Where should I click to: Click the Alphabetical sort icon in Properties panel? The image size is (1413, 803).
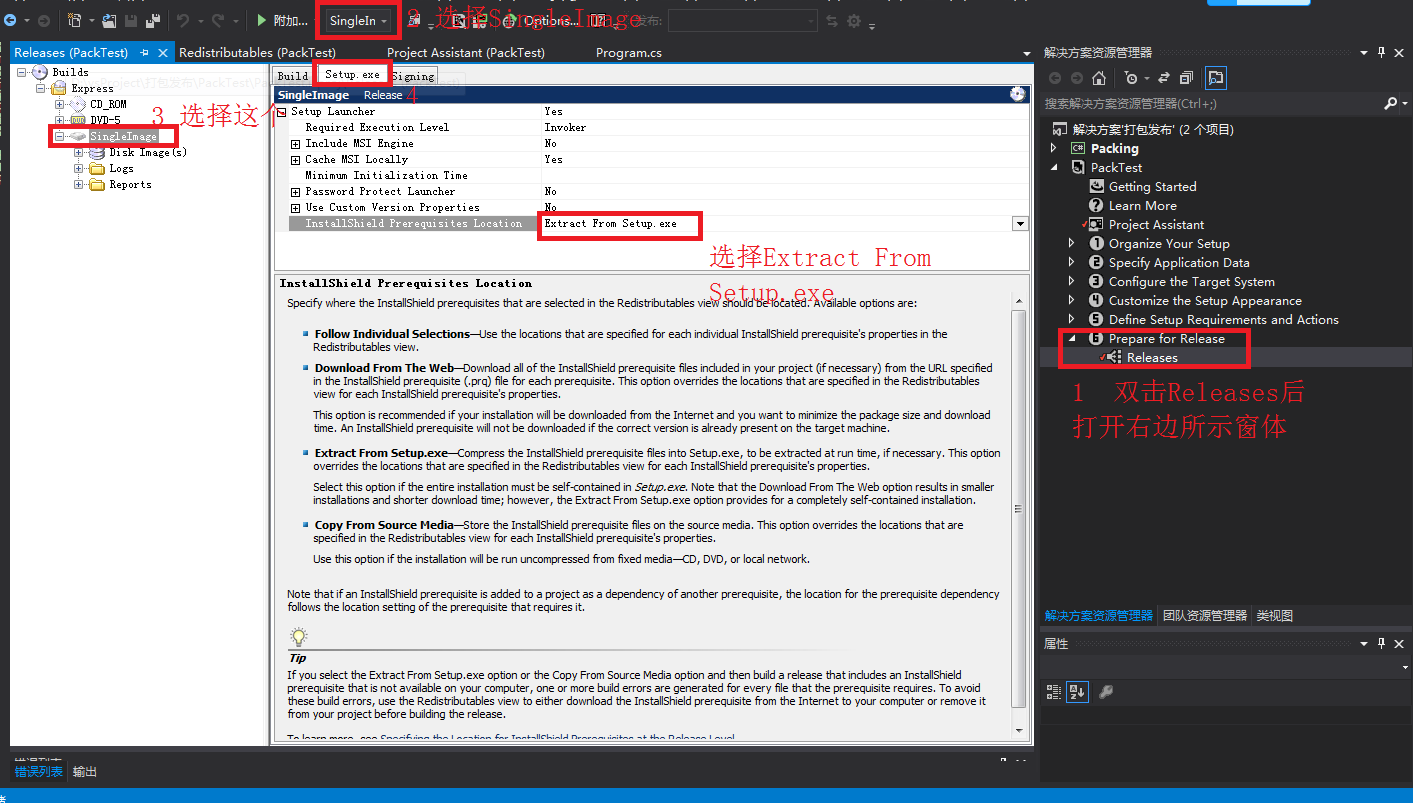pyautogui.click(x=1076, y=691)
